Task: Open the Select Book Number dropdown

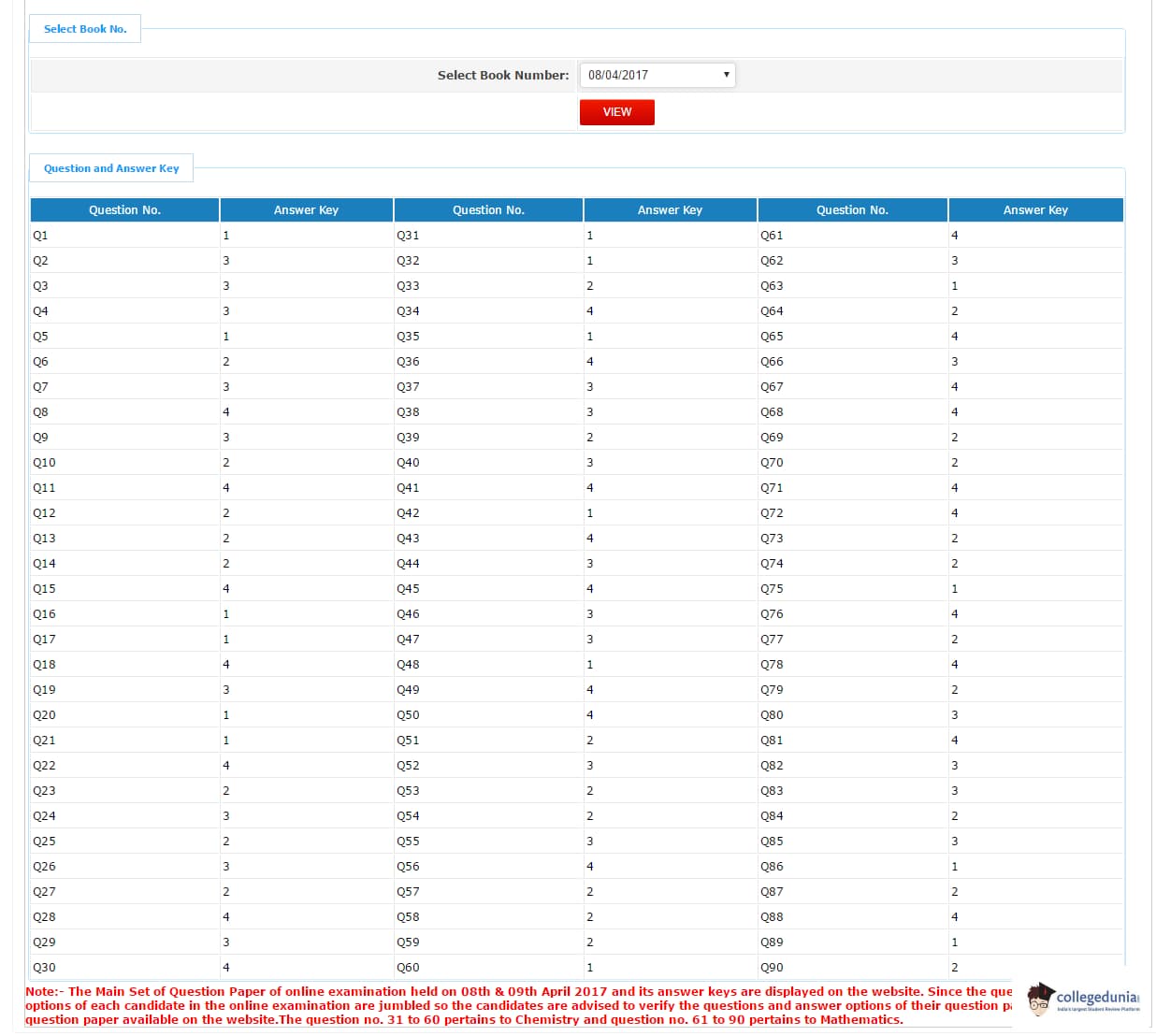Action: click(657, 75)
